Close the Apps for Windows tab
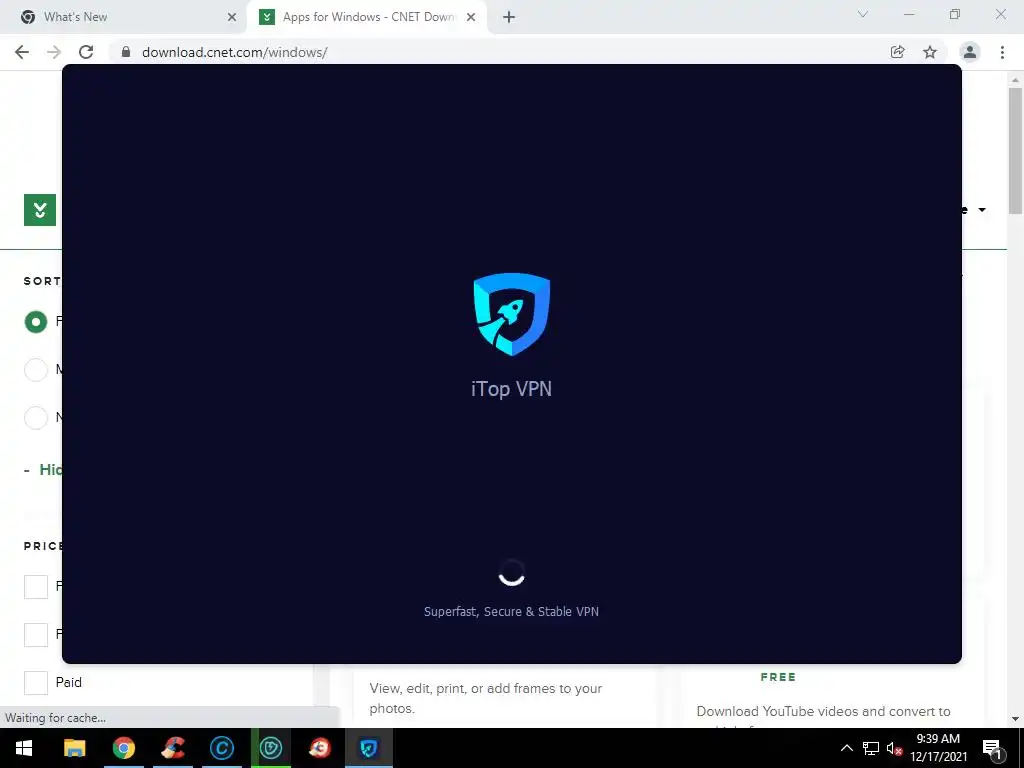Image resolution: width=1024 pixels, height=768 pixels. 471,17
